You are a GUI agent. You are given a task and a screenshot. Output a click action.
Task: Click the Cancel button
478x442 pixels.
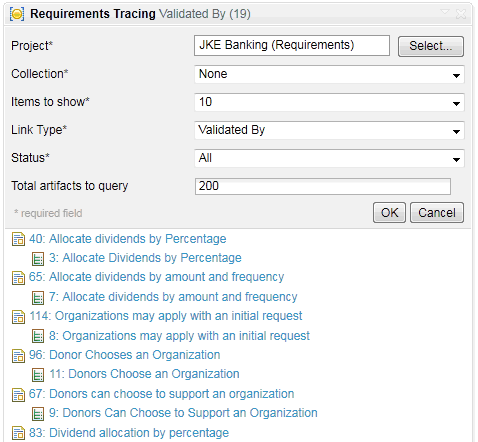[437, 212]
